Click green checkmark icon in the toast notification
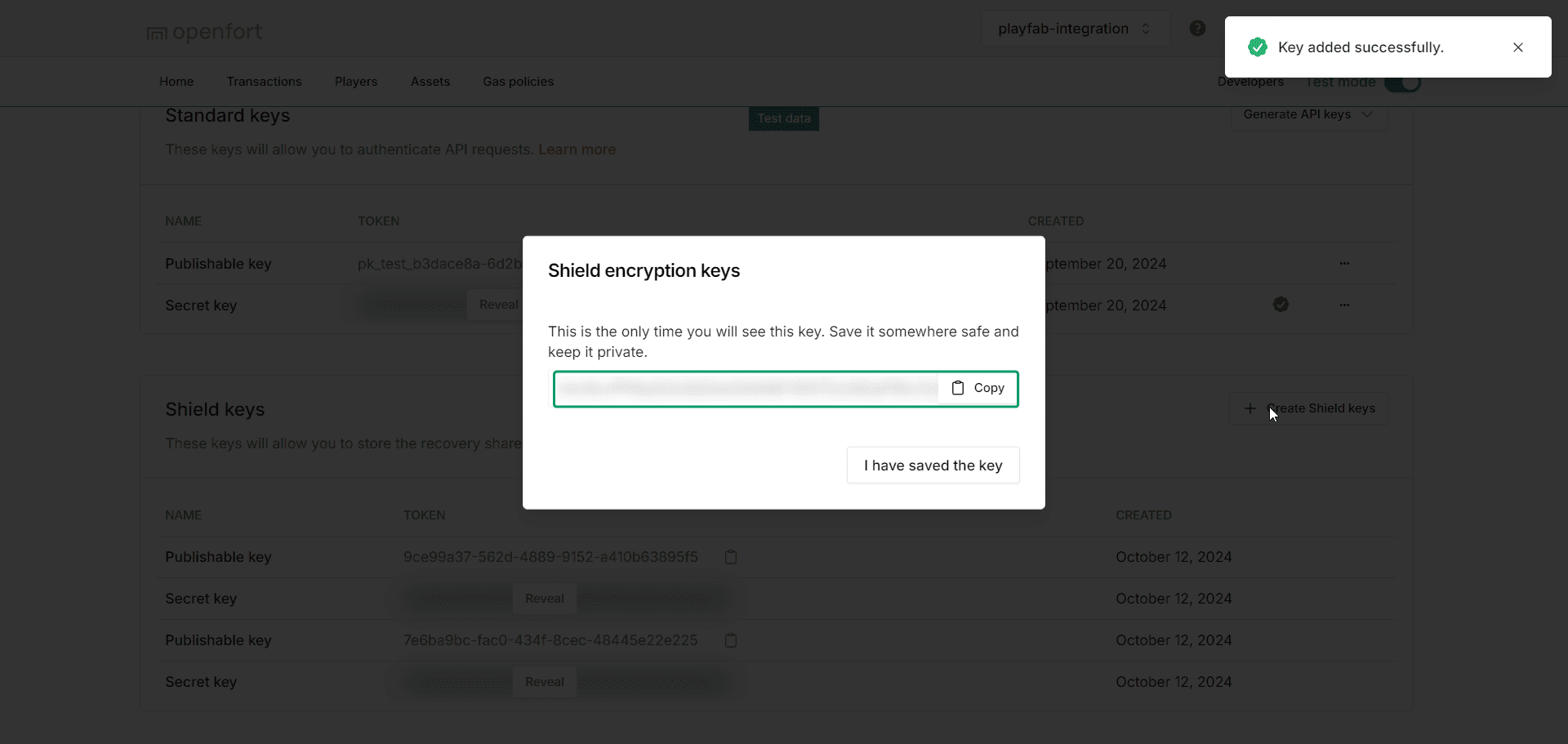The image size is (1568, 744). click(1258, 47)
